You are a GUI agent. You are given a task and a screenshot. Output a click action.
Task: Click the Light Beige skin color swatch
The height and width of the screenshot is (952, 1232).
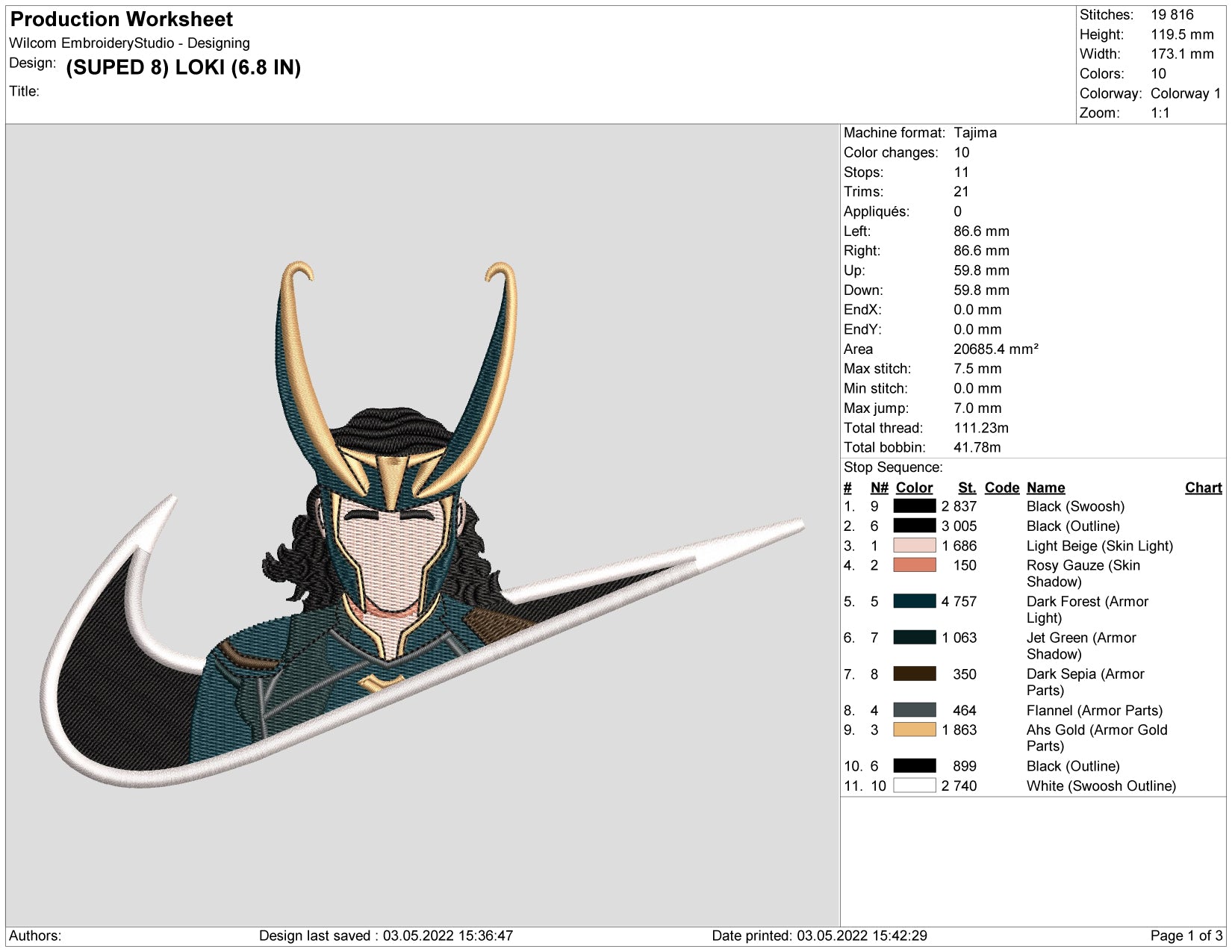[914, 546]
